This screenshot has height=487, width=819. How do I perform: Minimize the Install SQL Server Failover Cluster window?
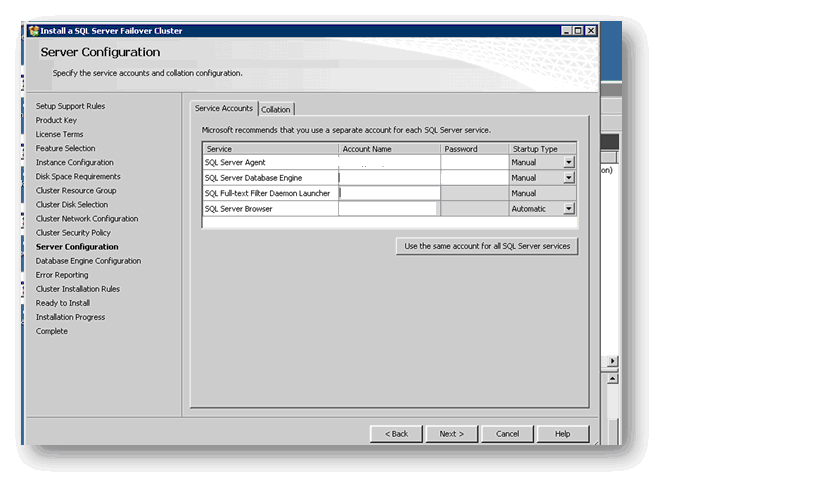point(566,31)
